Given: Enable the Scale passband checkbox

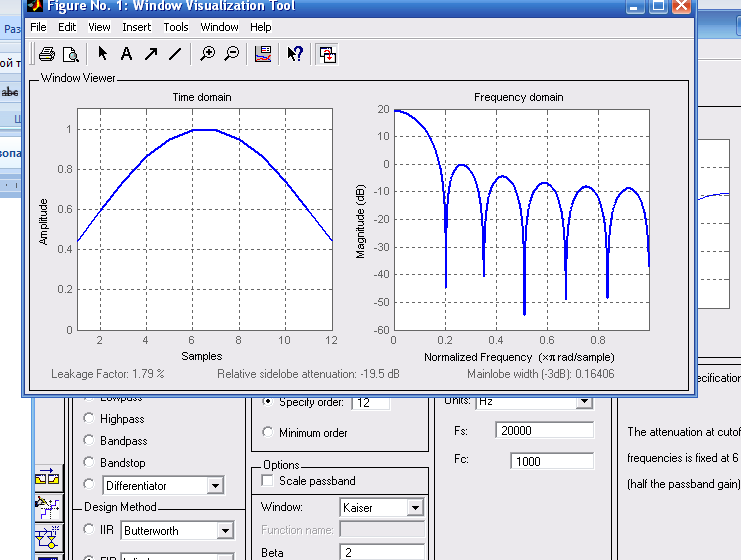Looking at the screenshot, I should [x=267, y=481].
